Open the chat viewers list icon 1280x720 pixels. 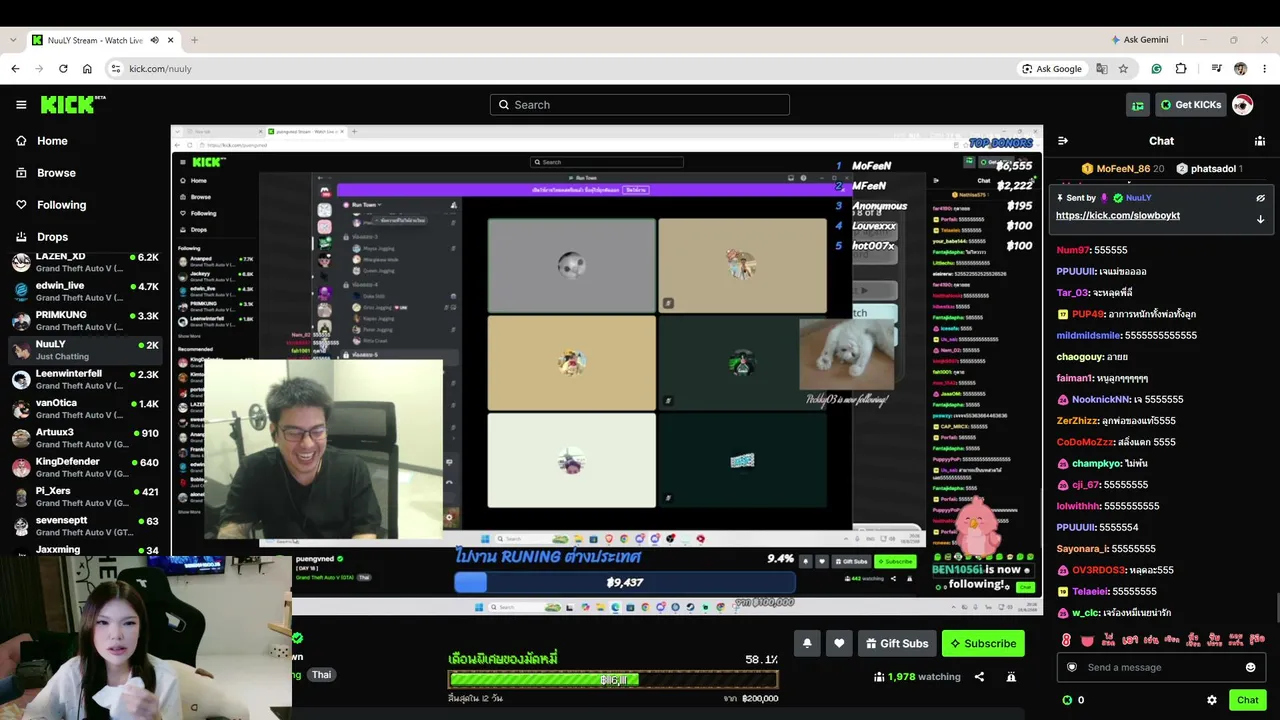point(1259,141)
